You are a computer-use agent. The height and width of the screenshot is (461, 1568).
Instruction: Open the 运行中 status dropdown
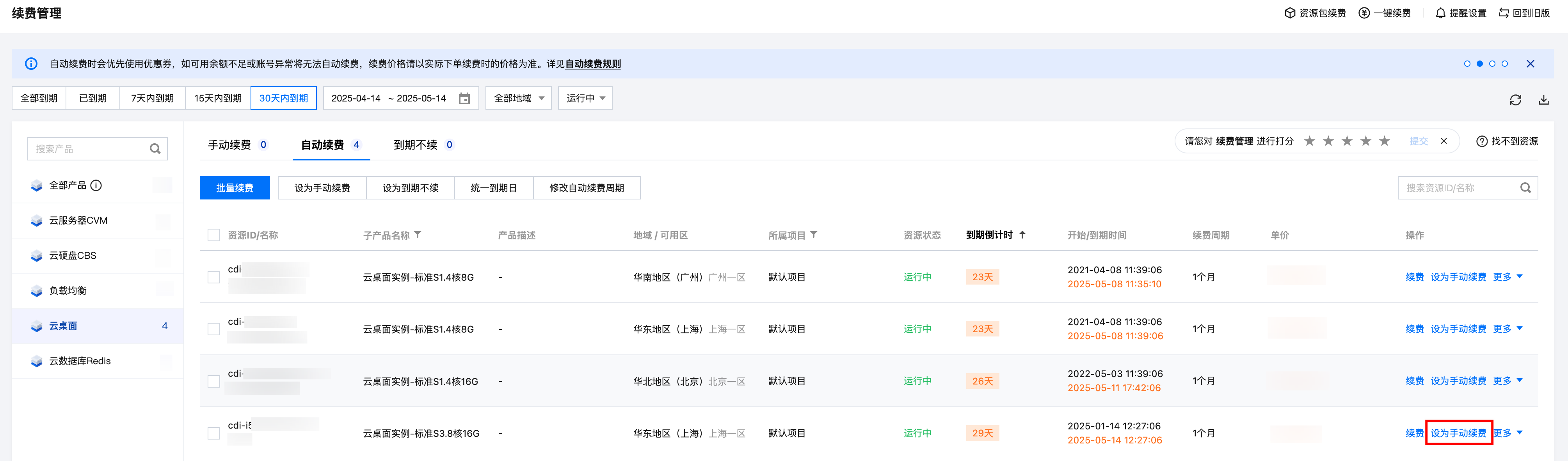coord(585,98)
